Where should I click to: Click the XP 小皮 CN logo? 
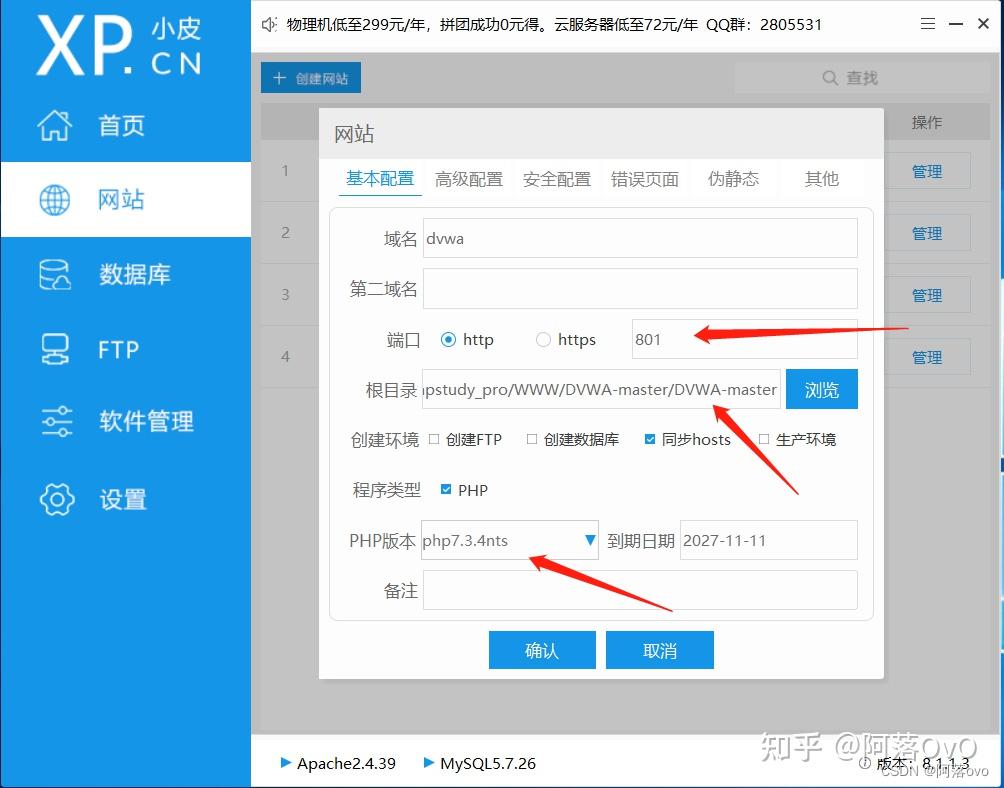[x=118, y=45]
